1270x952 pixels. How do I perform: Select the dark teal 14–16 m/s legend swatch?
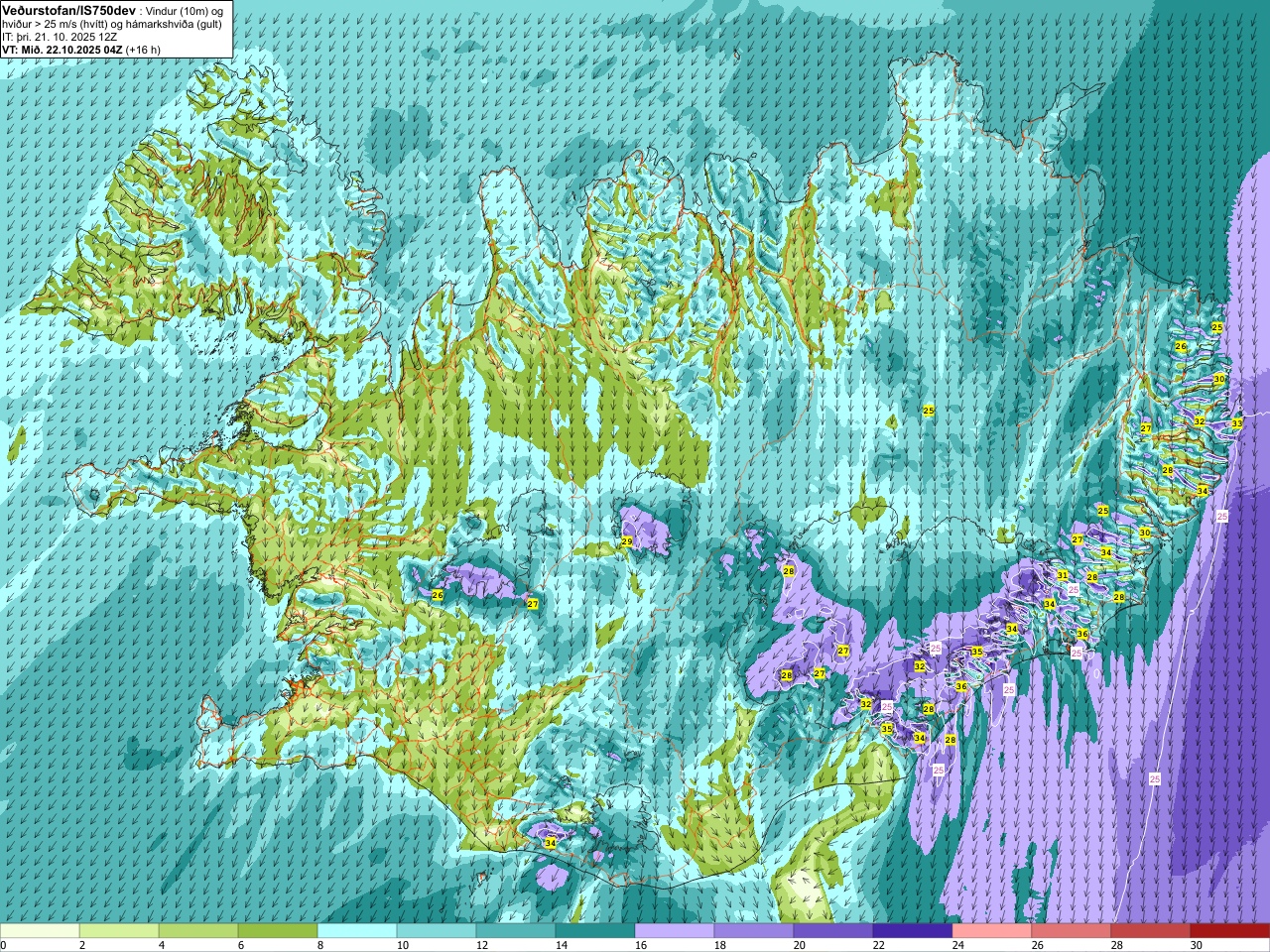(595, 931)
